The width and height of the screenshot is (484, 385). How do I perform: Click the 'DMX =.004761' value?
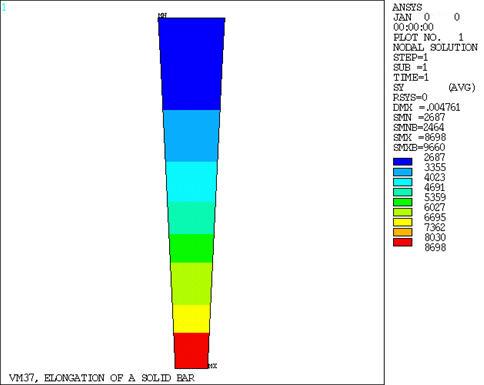(x=427, y=107)
